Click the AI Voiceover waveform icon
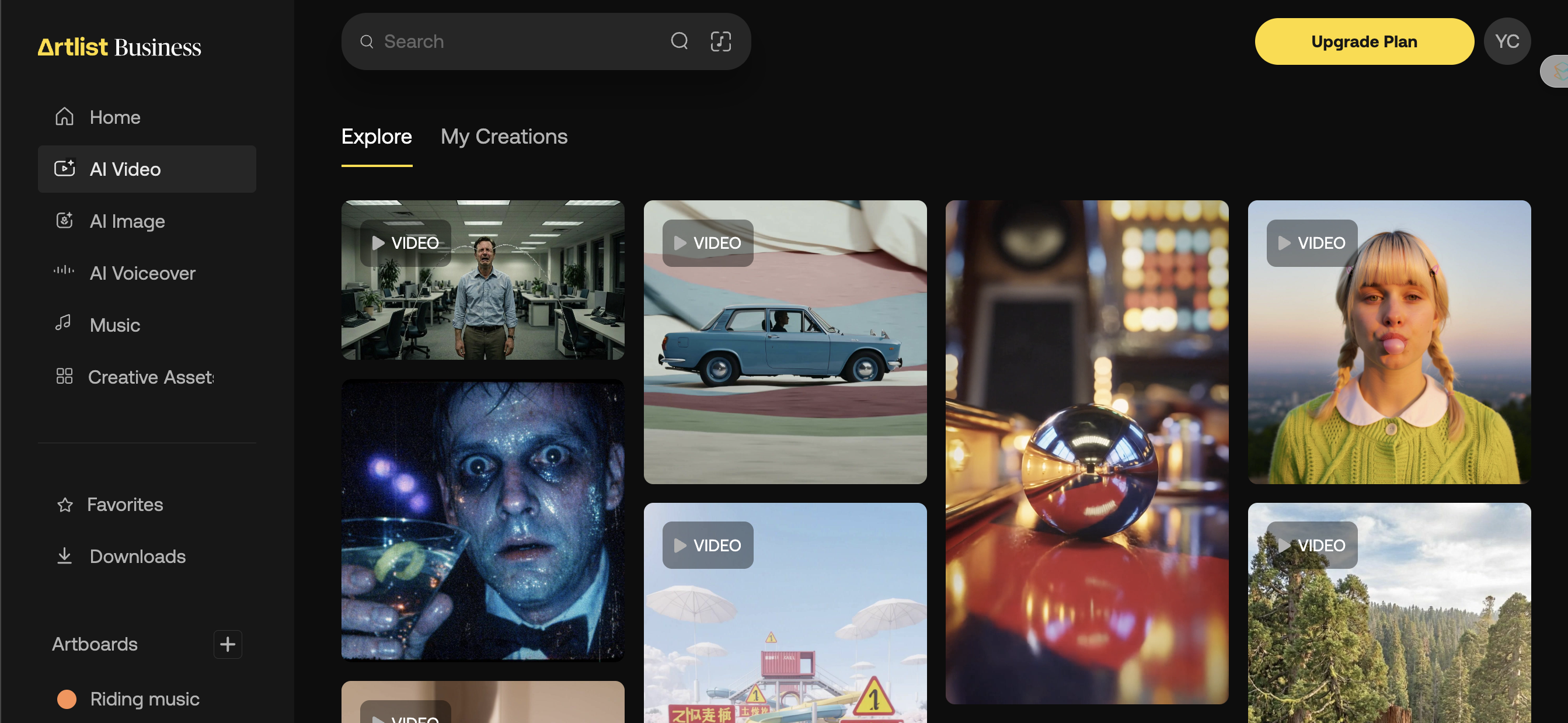Viewport: 1568px width, 723px height. 64,270
